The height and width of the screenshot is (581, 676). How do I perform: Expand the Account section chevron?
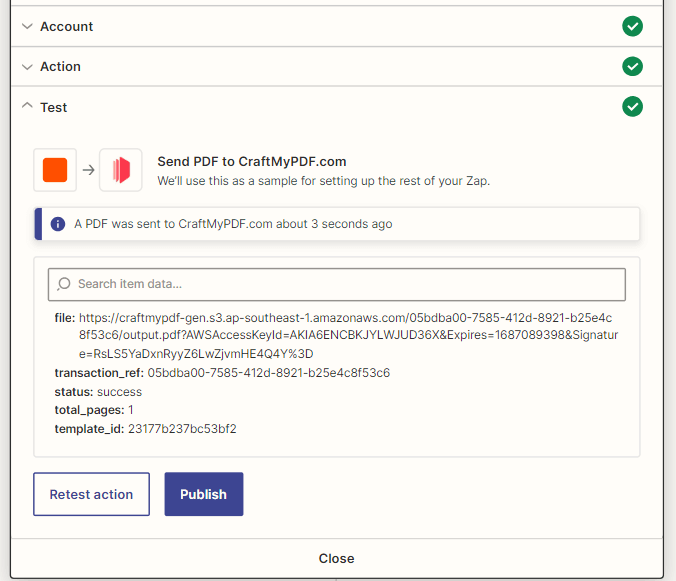[x=27, y=26]
